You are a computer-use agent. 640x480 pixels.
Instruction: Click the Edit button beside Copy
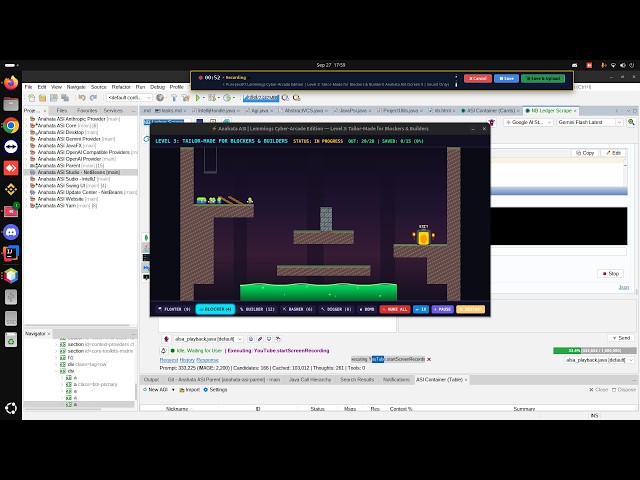[x=613, y=153]
